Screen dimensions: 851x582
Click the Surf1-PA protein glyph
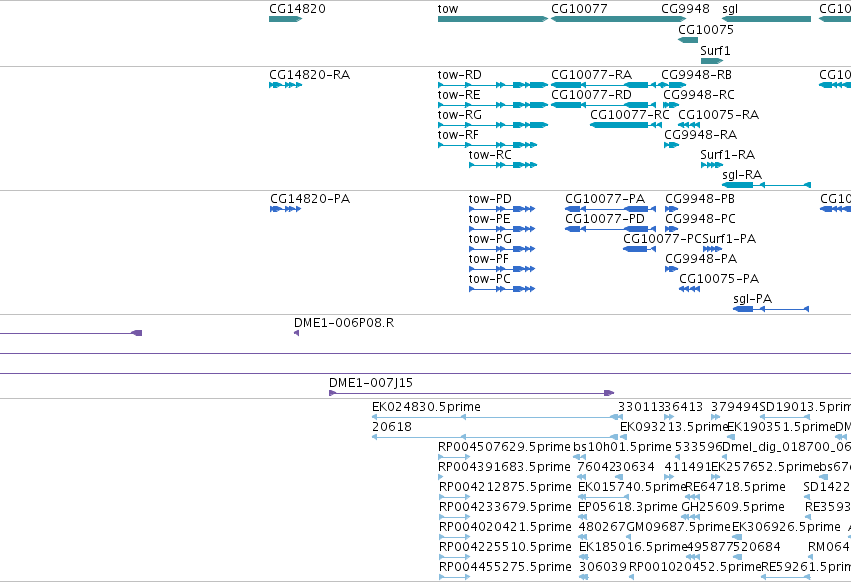(712, 249)
